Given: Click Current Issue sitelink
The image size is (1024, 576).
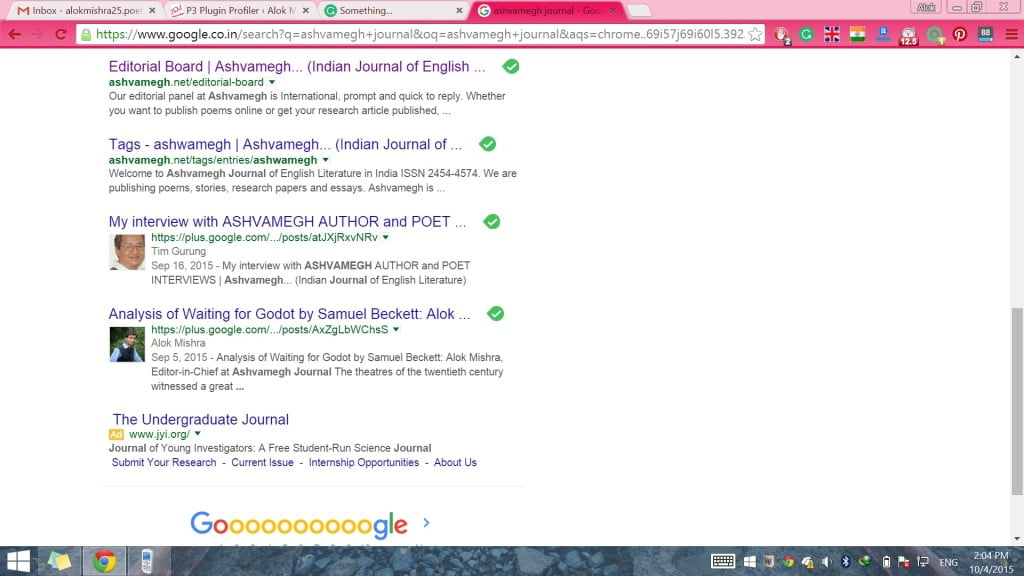Looking at the screenshot, I should [262, 462].
